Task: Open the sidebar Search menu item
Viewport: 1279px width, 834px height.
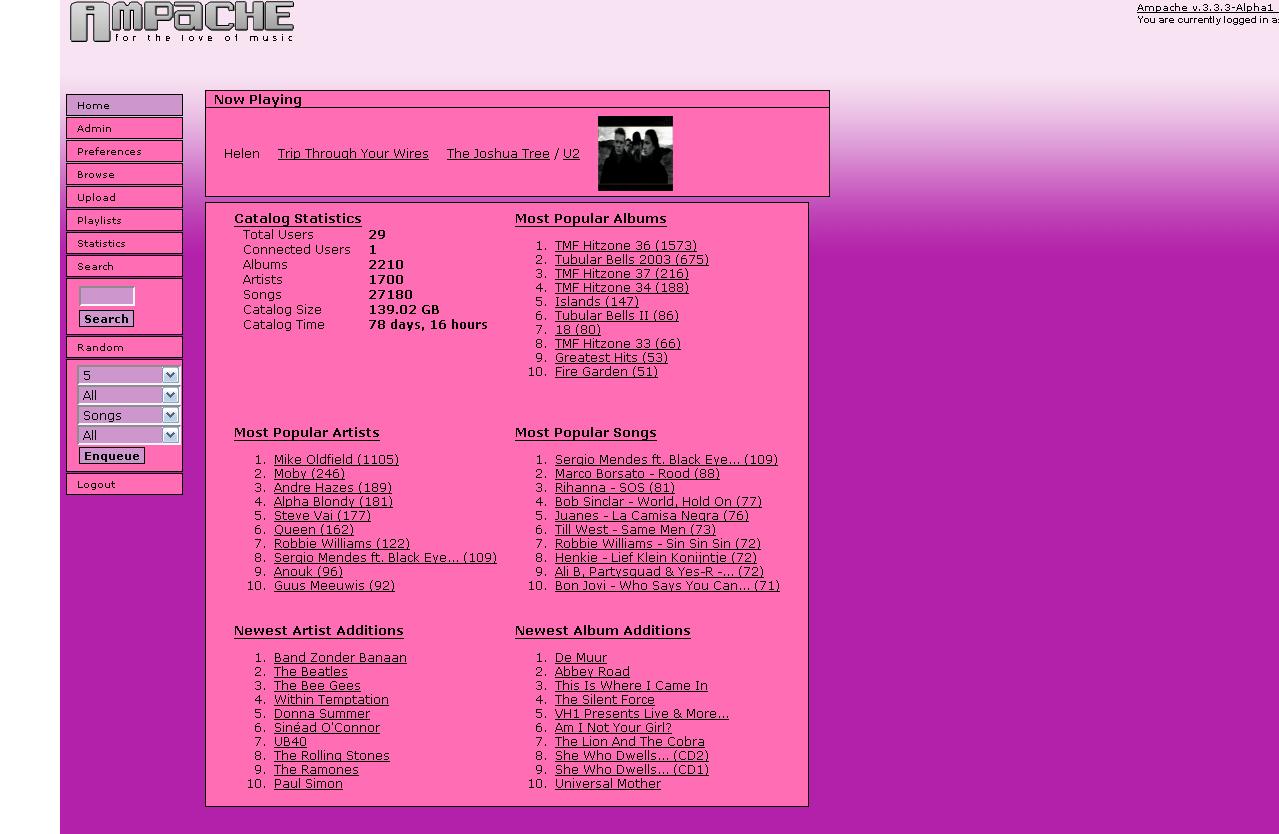Action: 124,266
